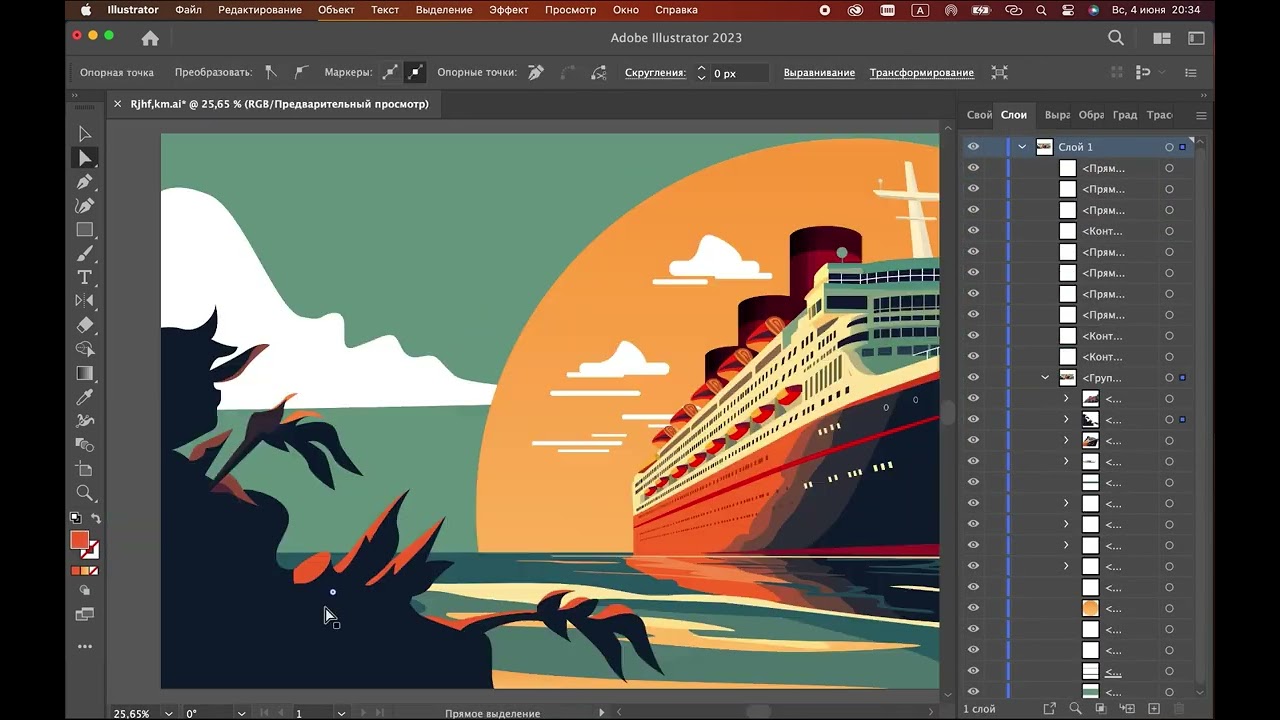Click the target circle of <Груп...> row
The height and width of the screenshot is (720, 1280).
click(1169, 378)
